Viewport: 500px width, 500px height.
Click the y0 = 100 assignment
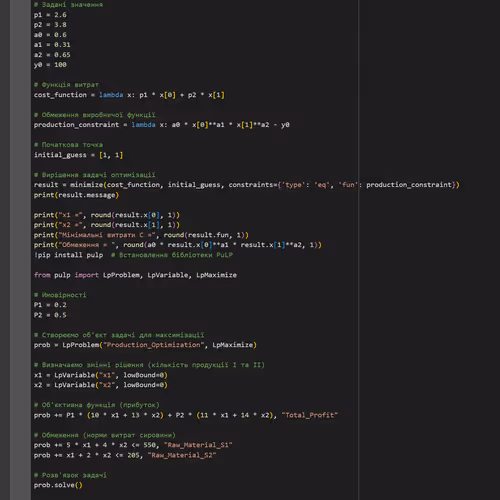pos(50,65)
